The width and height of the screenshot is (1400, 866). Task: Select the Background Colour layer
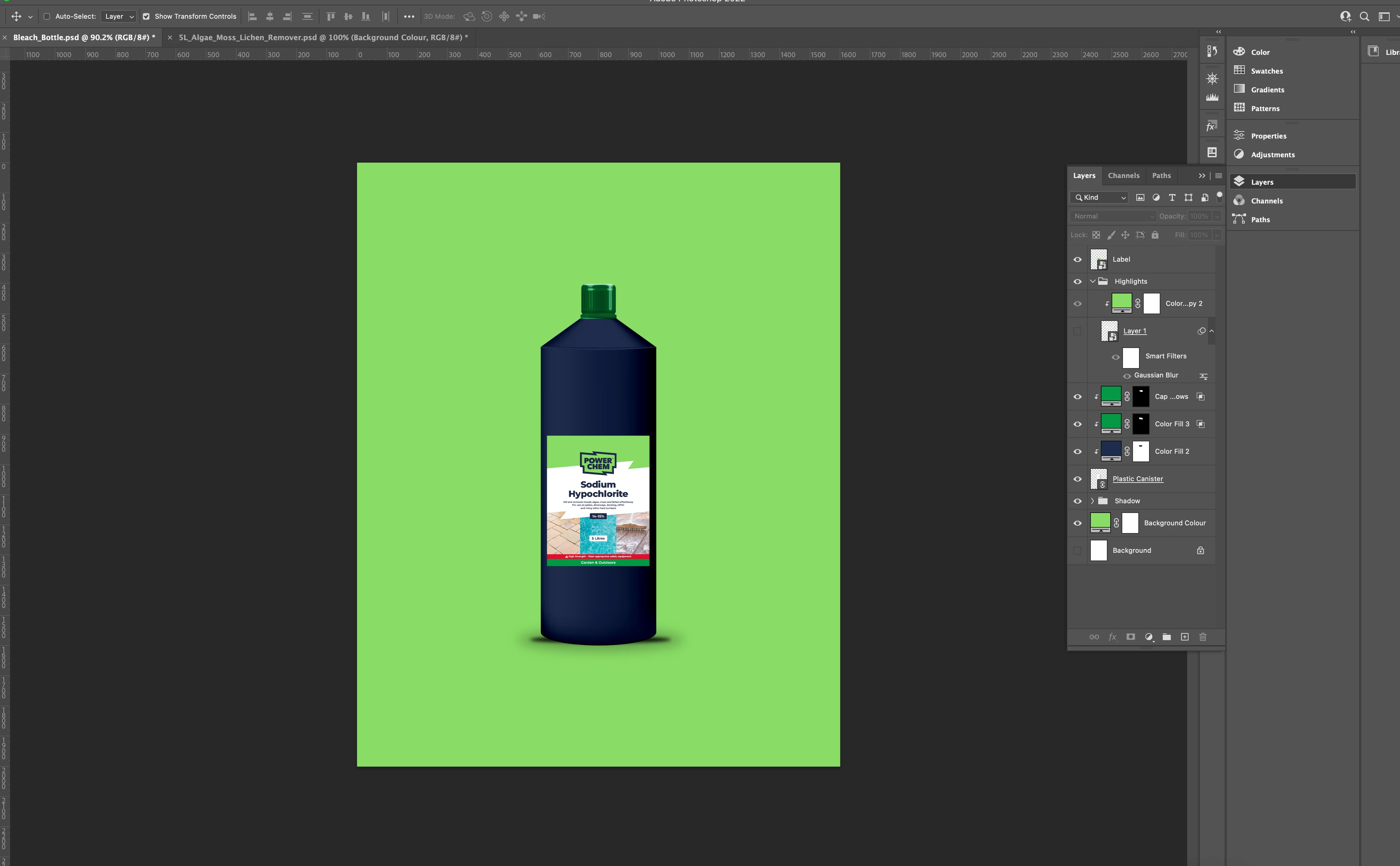(x=1174, y=523)
